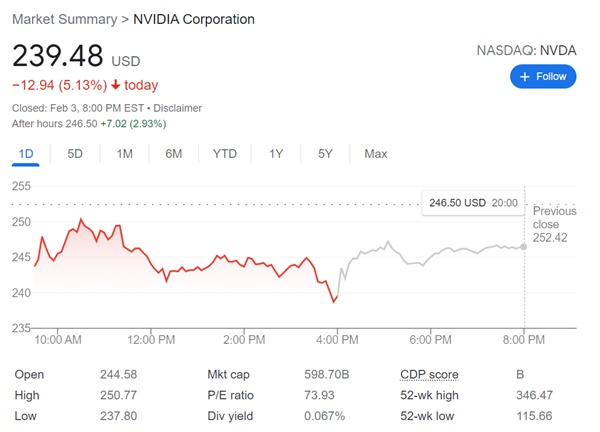This screenshot has height=432, width=600.
Task: Switch to the 5D chart range
Action: (x=75, y=154)
